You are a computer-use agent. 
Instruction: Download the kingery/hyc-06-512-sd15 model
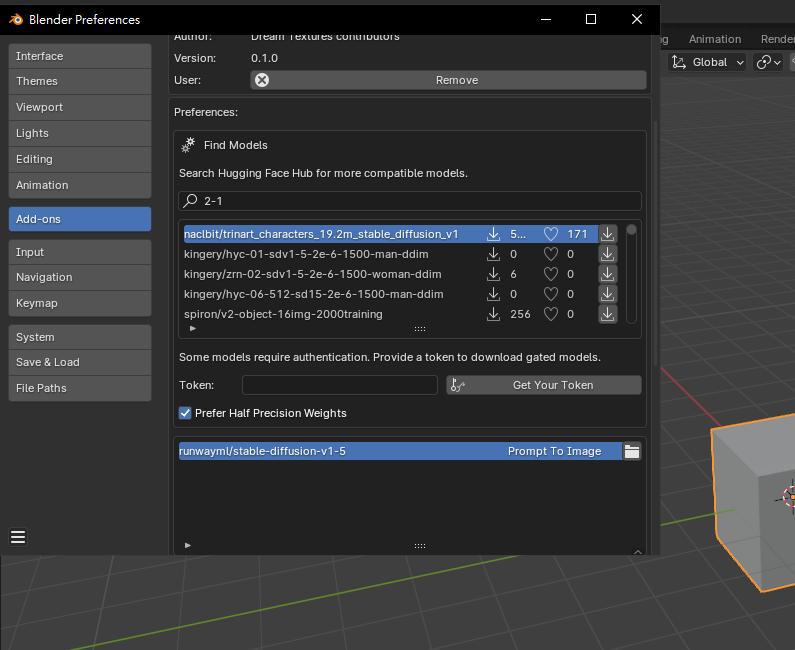pos(607,294)
